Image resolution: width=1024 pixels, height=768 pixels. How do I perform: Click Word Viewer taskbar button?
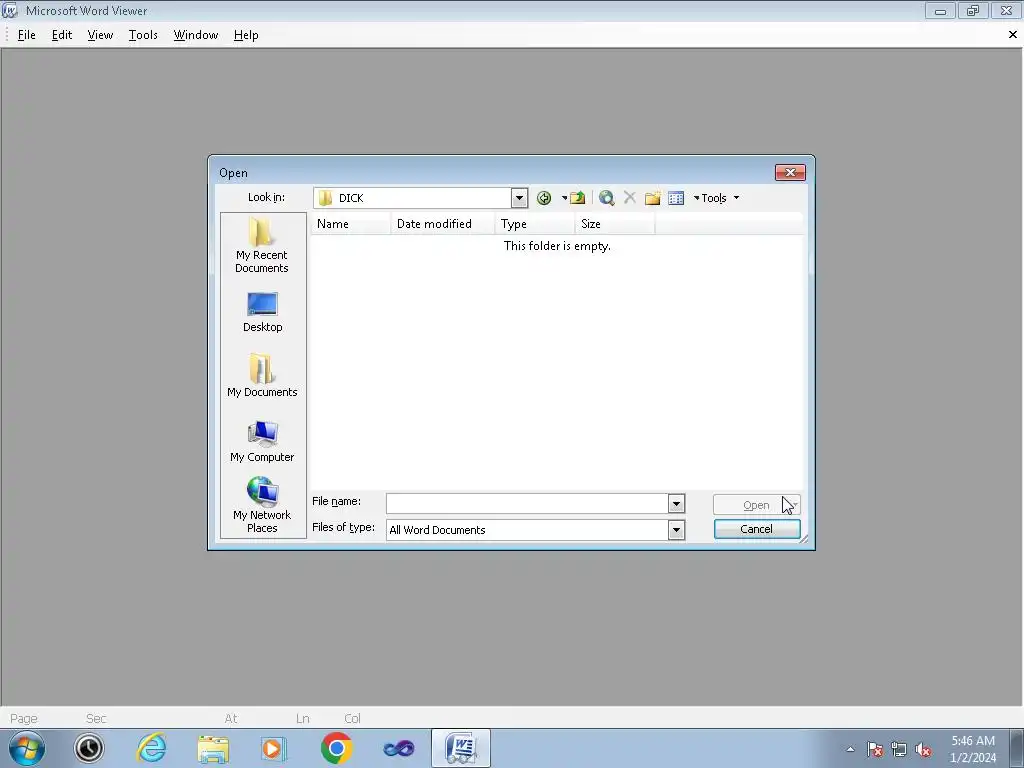(x=461, y=748)
